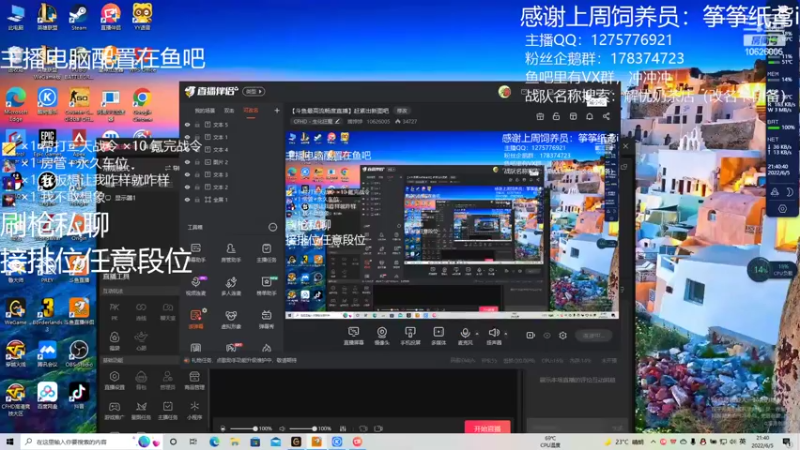The image size is (800, 450).
Task: Switch to the 我的场景 scene tab
Action: coord(205,111)
